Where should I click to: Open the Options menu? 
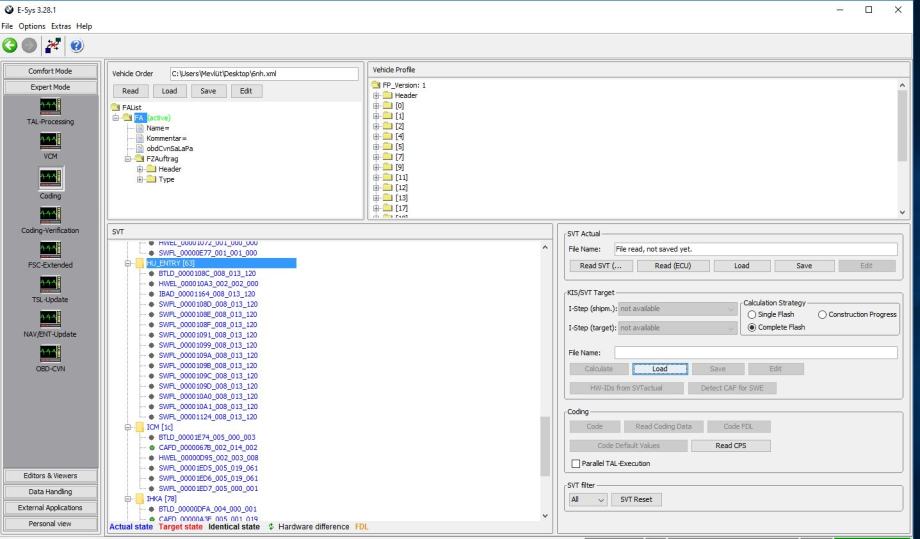pyautogui.click(x=32, y=25)
